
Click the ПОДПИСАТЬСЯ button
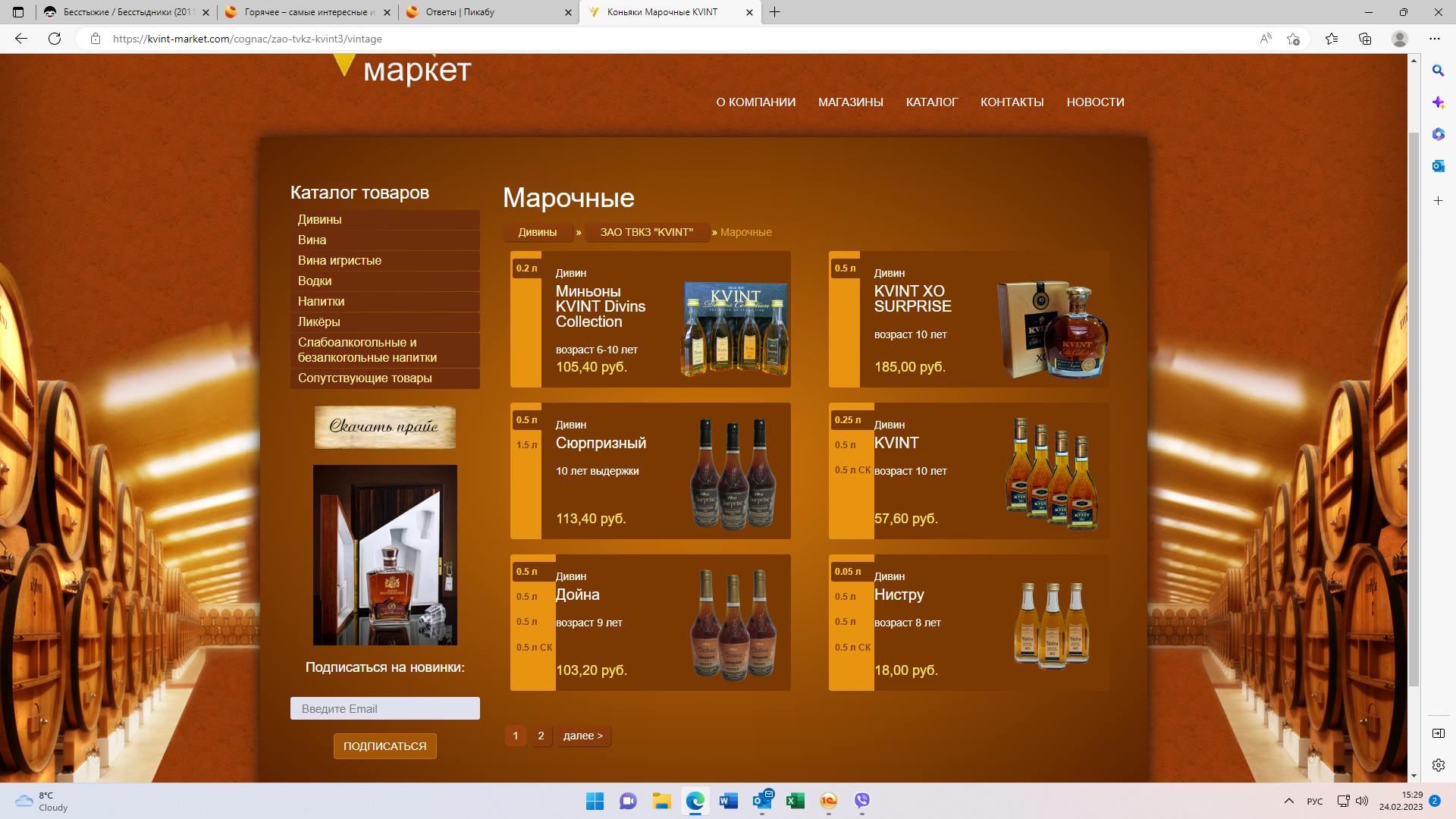pyautogui.click(x=384, y=746)
